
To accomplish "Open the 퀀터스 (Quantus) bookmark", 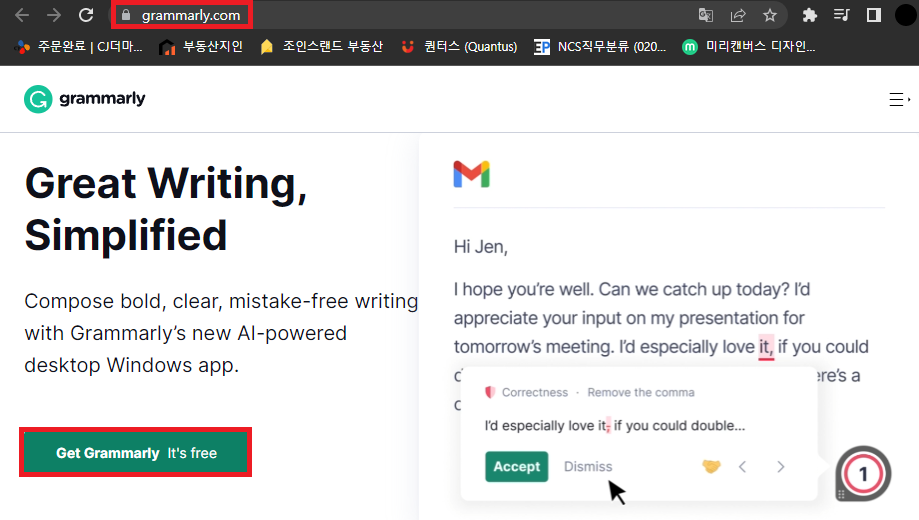I will (x=459, y=47).
